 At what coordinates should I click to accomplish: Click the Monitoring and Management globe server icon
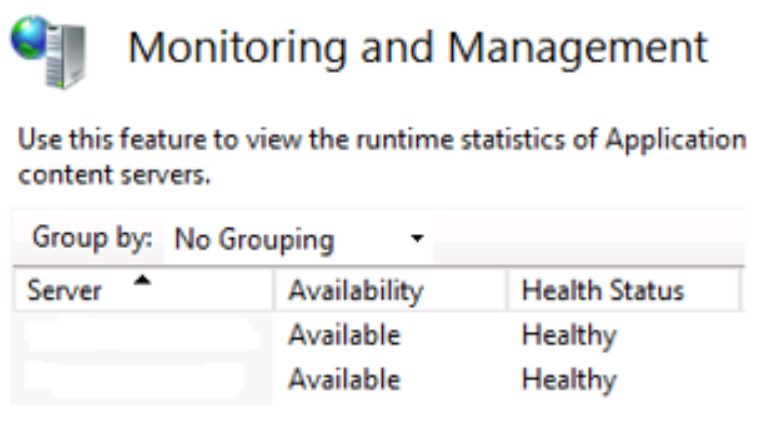[48, 50]
